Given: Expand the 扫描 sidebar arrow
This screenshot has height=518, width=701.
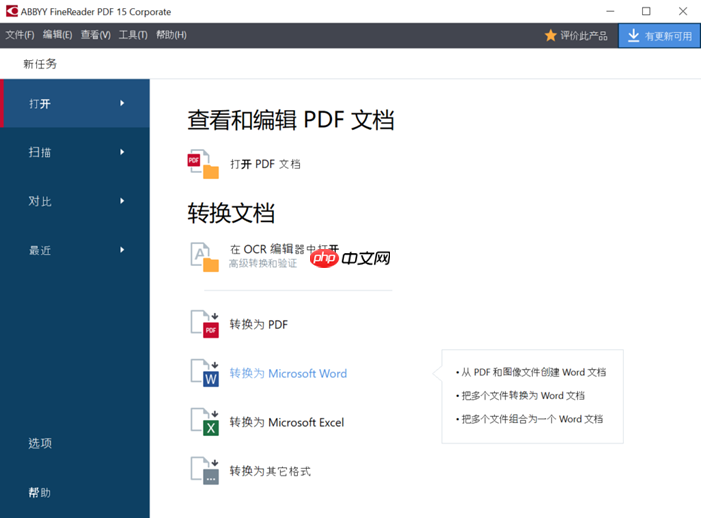Looking at the screenshot, I should coord(122,152).
